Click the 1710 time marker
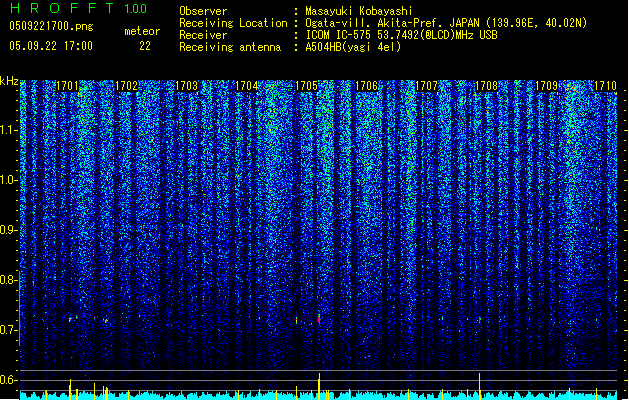 (605, 86)
